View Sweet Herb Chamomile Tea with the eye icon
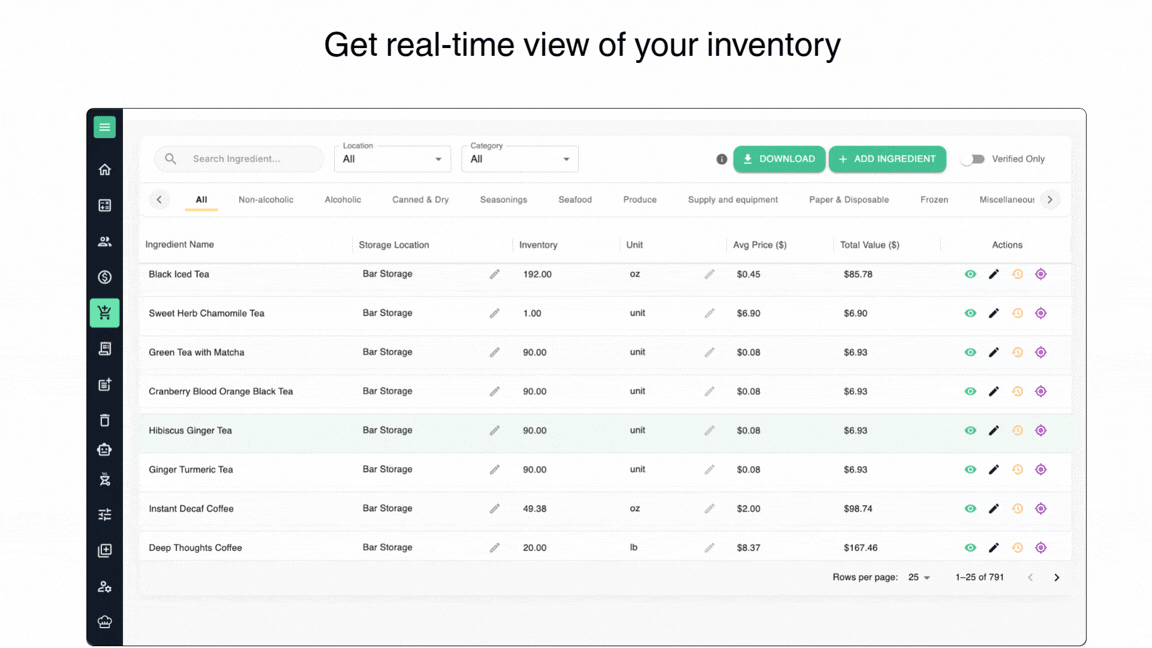This screenshot has width=1152, height=648. 970,313
